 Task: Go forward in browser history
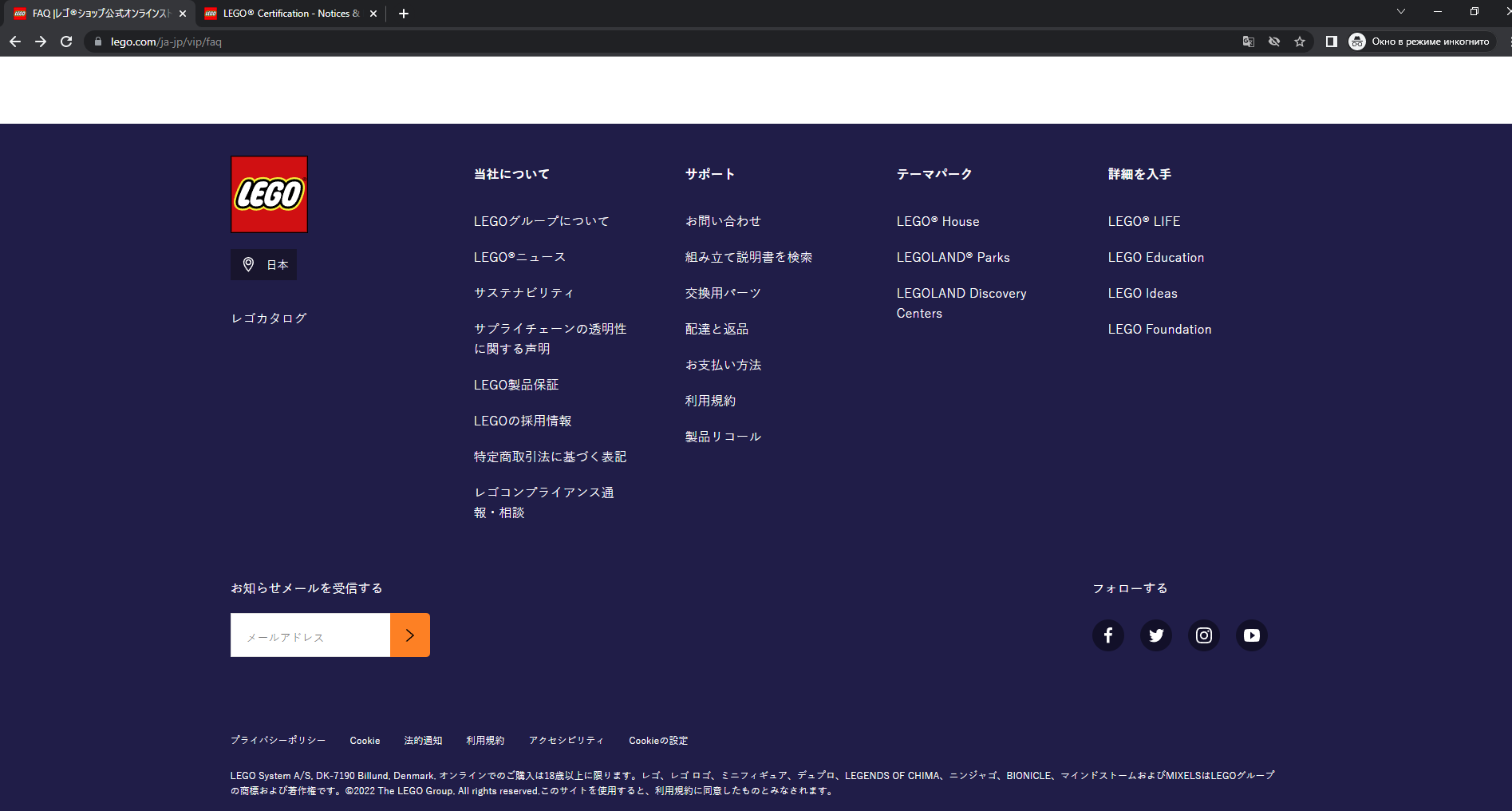41,42
